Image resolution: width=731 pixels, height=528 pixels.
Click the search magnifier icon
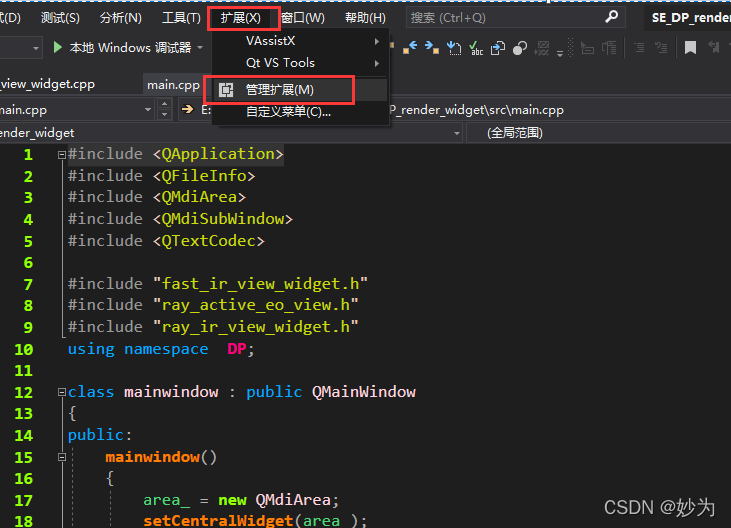point(611,17)
